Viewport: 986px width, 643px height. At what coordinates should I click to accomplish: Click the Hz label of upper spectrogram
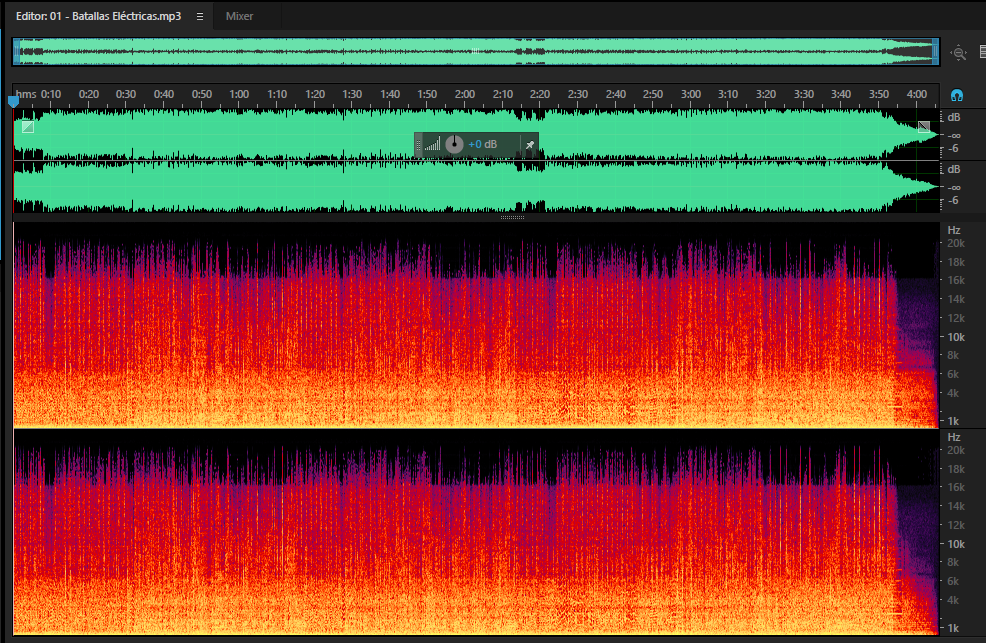tap(954, 230)
